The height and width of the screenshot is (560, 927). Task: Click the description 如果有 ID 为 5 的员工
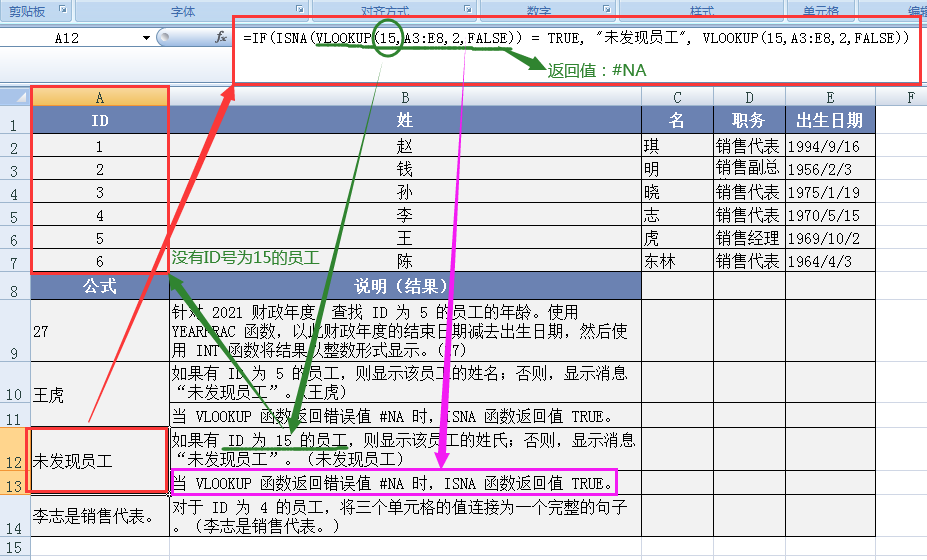point(405,383)
